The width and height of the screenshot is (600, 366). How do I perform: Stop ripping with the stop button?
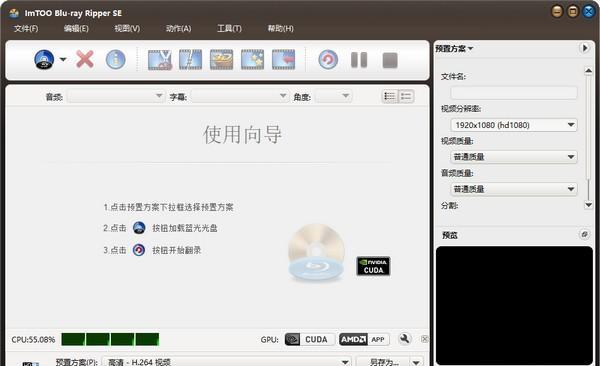coord(390,60)
